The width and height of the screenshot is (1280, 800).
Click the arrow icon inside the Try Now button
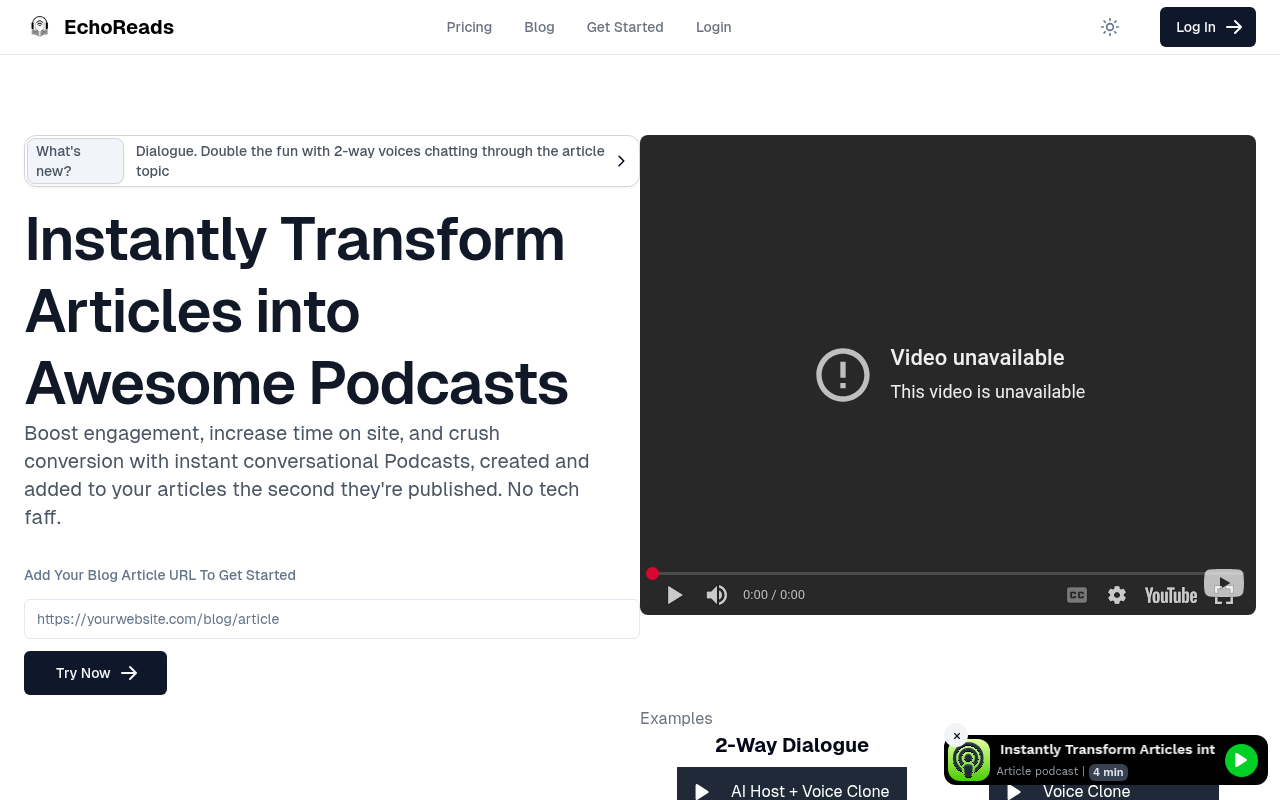129,673
